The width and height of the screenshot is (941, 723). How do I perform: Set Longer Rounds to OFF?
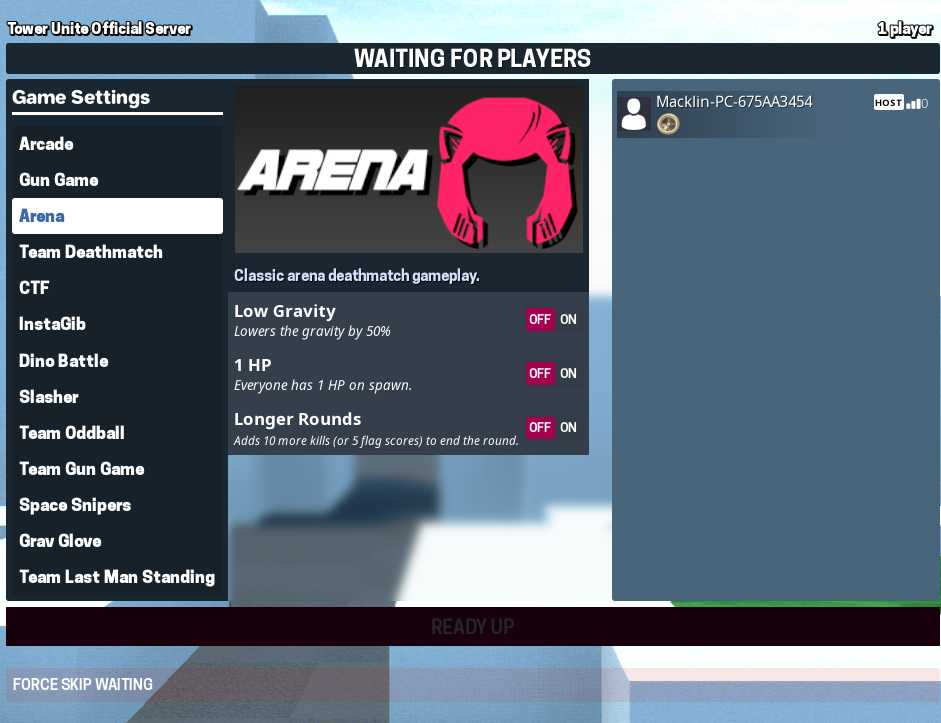click(540, 427)
